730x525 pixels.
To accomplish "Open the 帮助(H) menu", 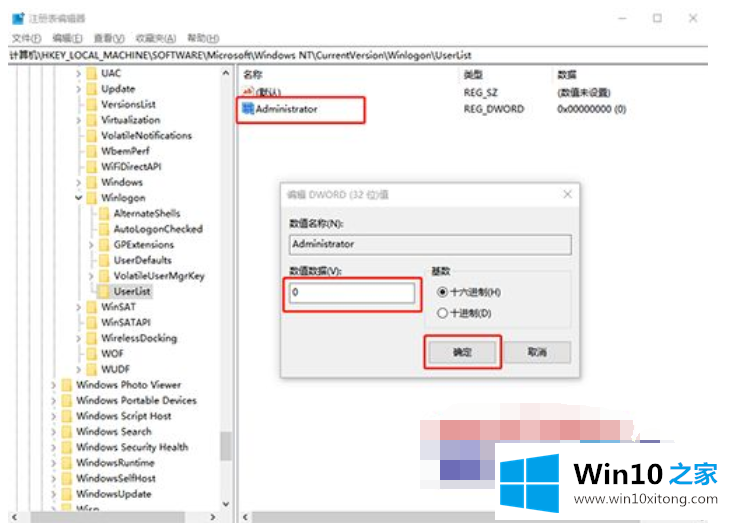I will (203, 38).
